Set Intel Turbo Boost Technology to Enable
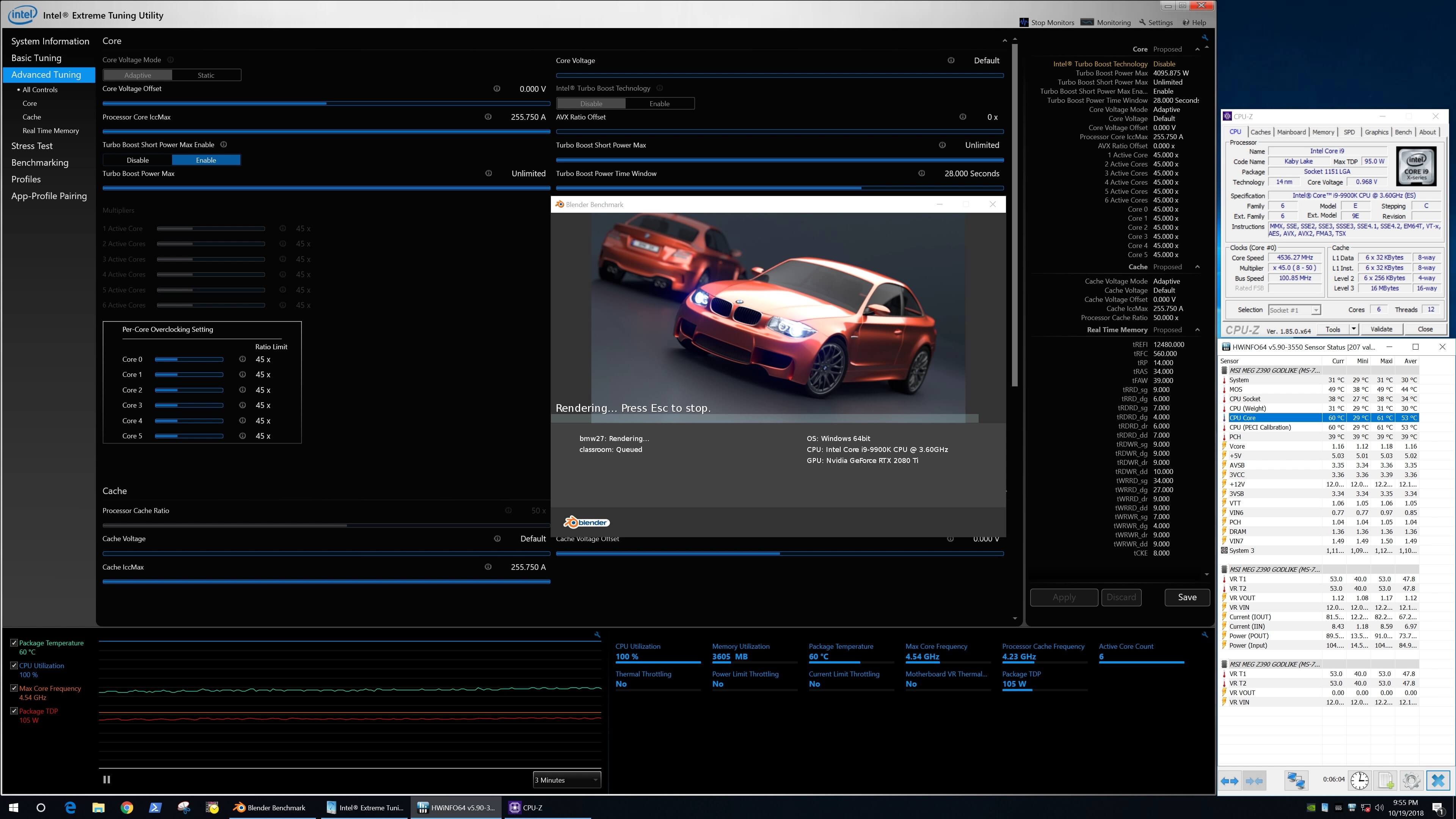This screenshot has height=819, width=1456. coord(660,104)
